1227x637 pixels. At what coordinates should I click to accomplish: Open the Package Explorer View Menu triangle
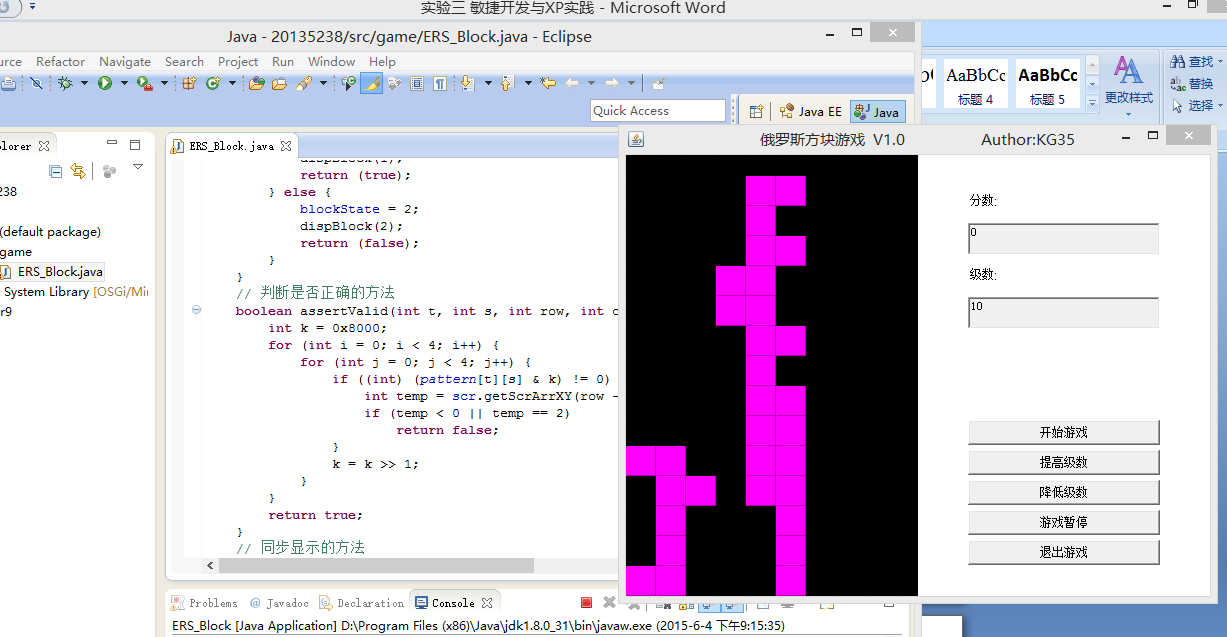click(x=138, y=167)
